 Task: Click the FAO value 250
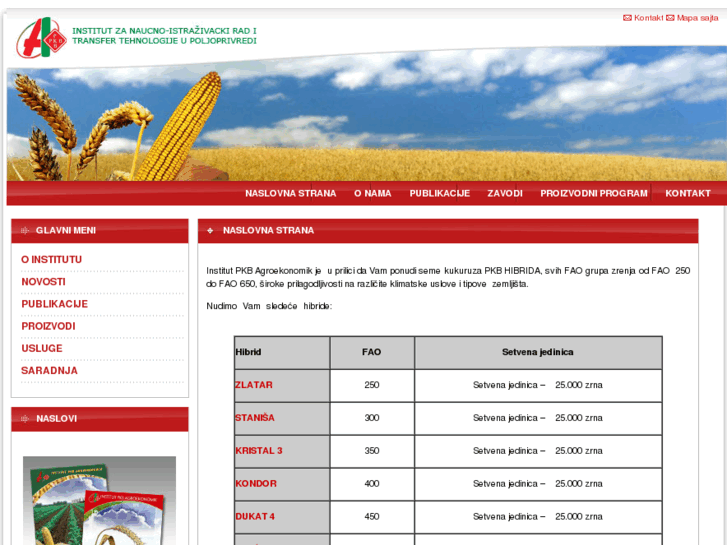click(x=372, y=385)
